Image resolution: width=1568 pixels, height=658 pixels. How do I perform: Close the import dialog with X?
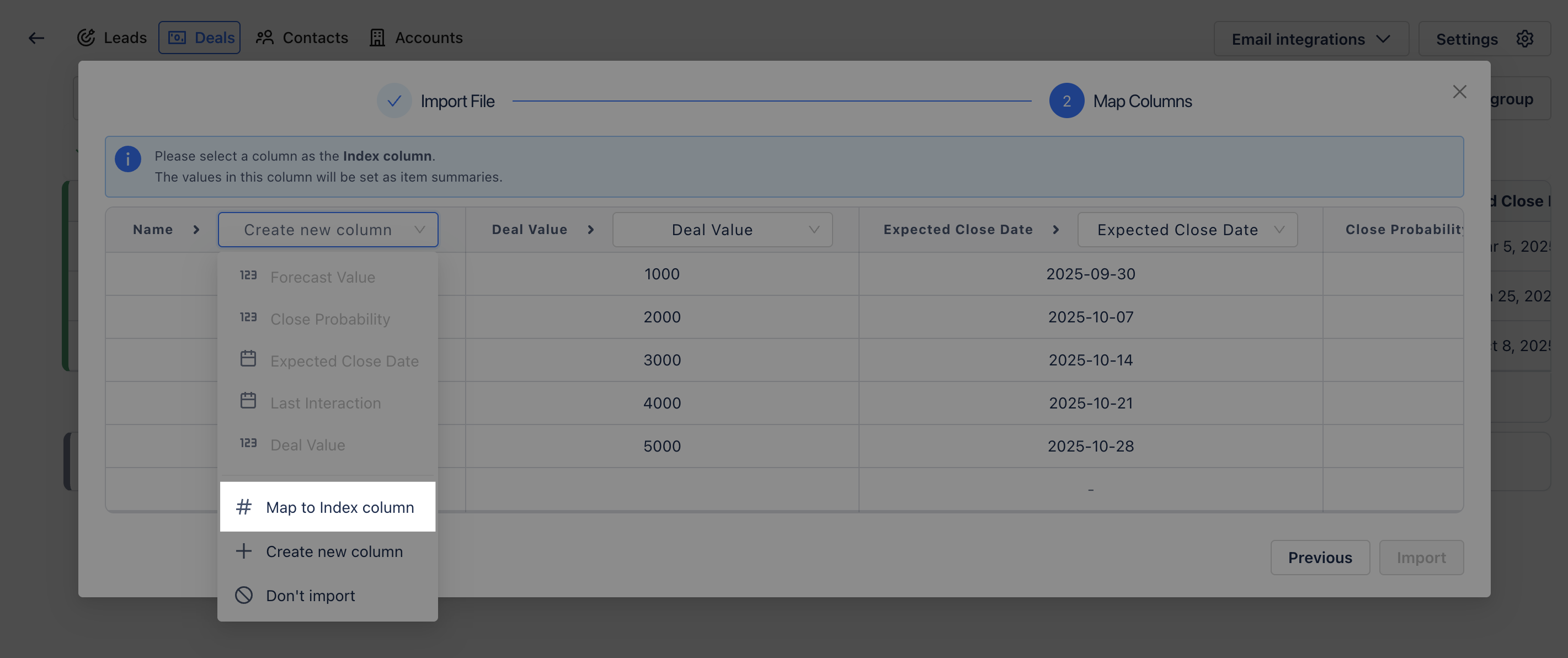1459,92
